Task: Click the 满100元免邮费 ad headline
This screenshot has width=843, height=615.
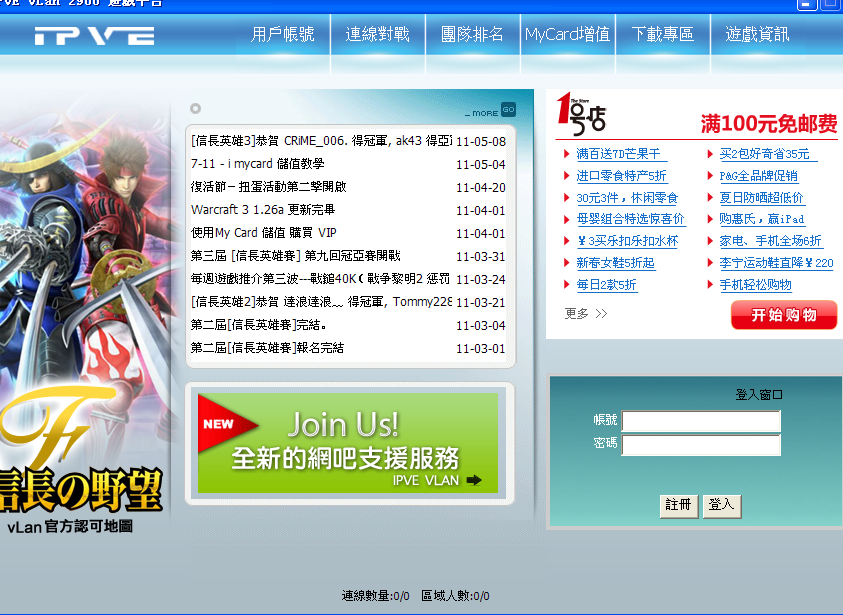Action: (769, 124)
